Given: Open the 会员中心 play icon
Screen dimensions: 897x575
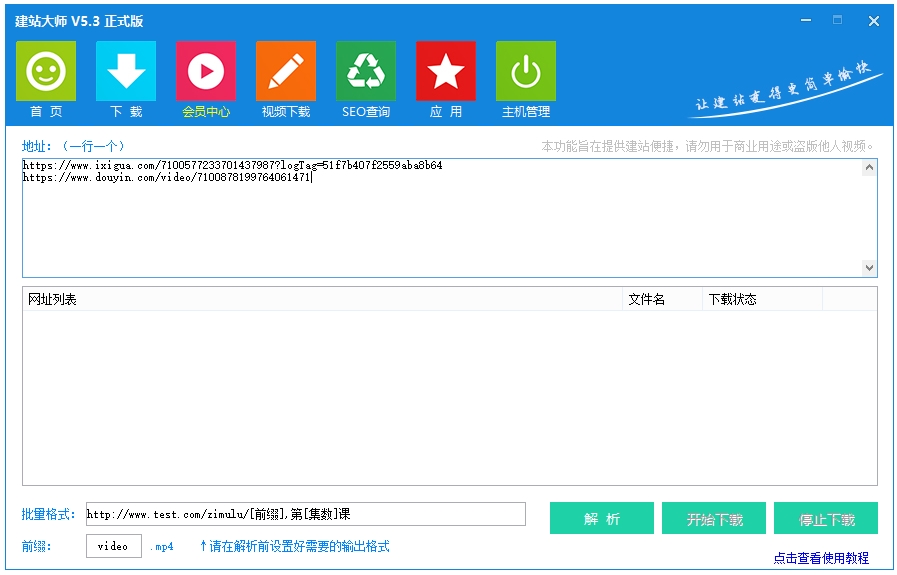Looking at the screenshot, I should pyautogui.click(x=206, y=71).
